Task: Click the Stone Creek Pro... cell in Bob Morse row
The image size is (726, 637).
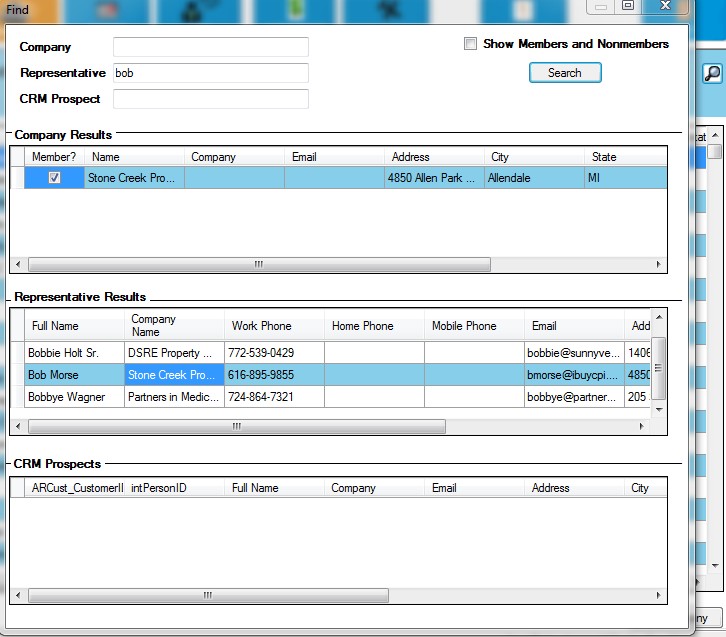Action: 174,375
